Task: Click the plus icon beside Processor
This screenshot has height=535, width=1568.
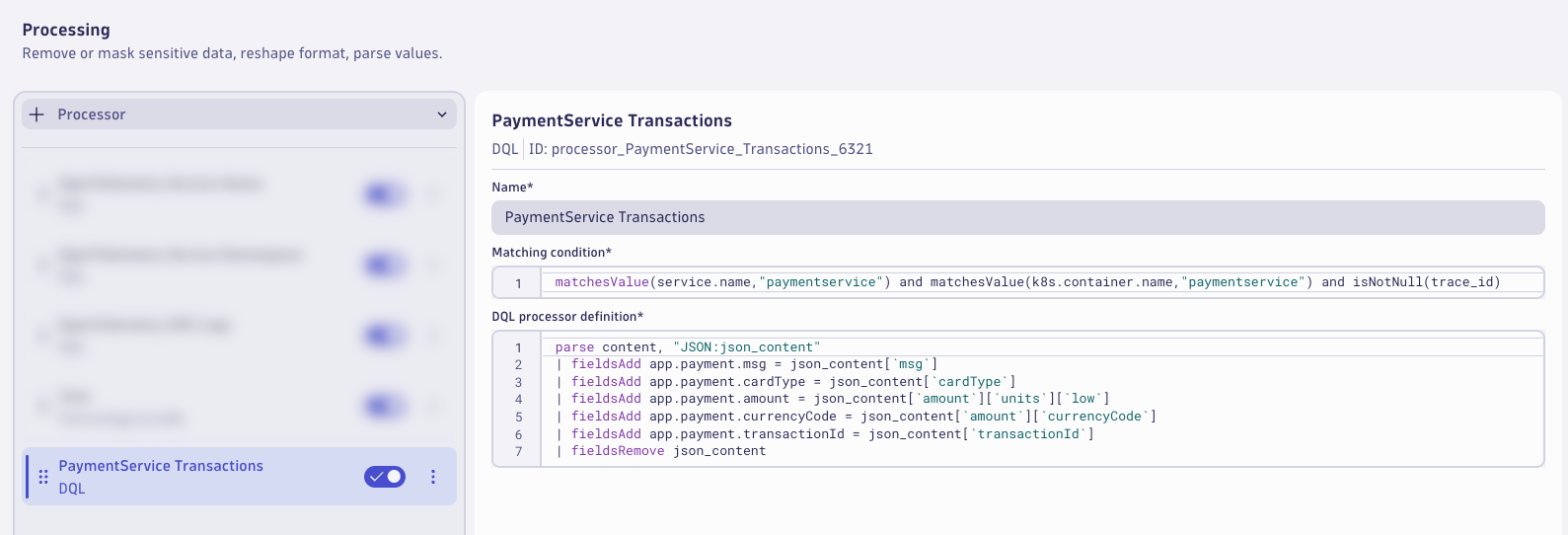Action: click(37, 115)
